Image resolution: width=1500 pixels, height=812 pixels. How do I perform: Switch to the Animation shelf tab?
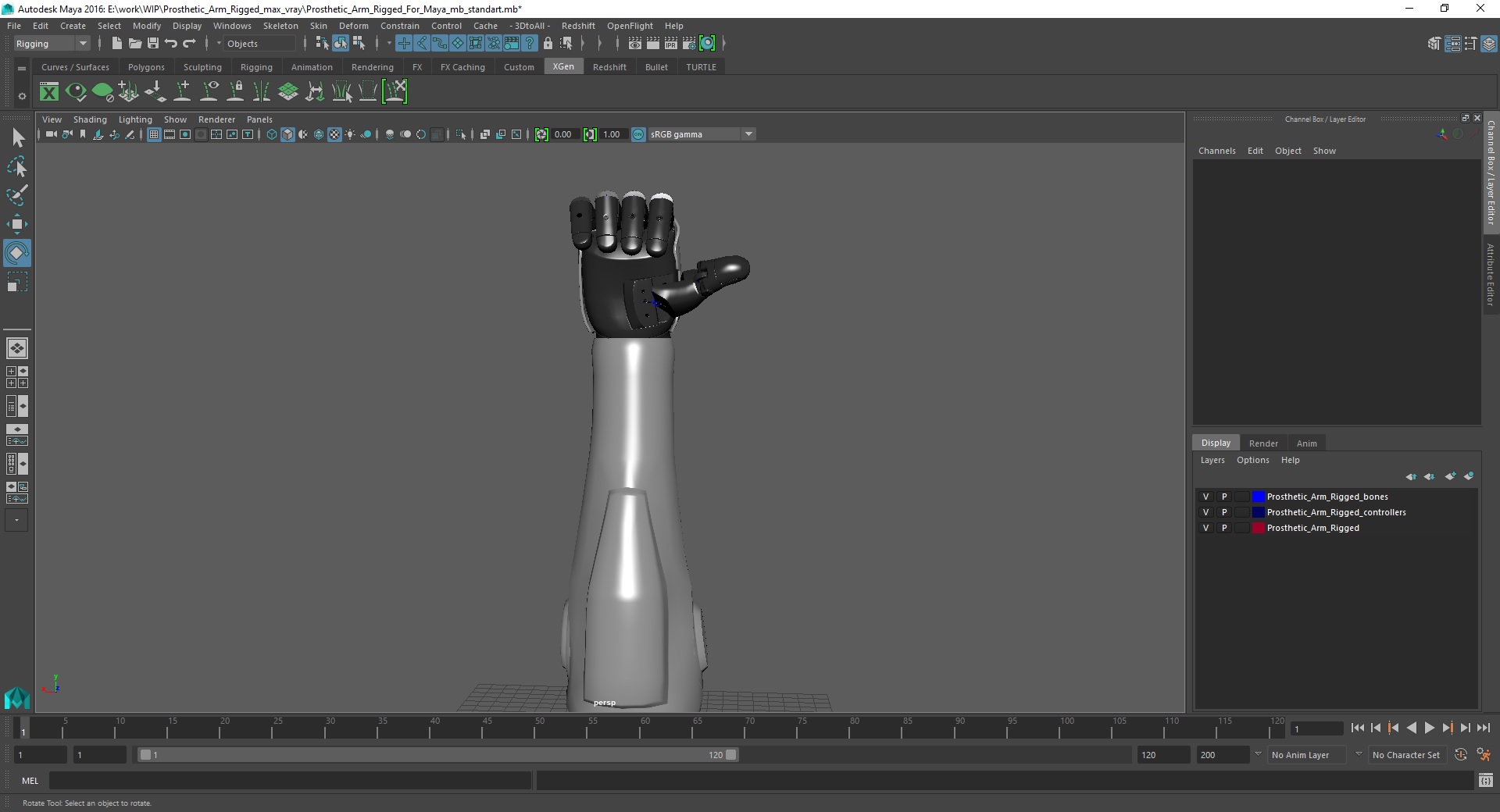[312, 67]
